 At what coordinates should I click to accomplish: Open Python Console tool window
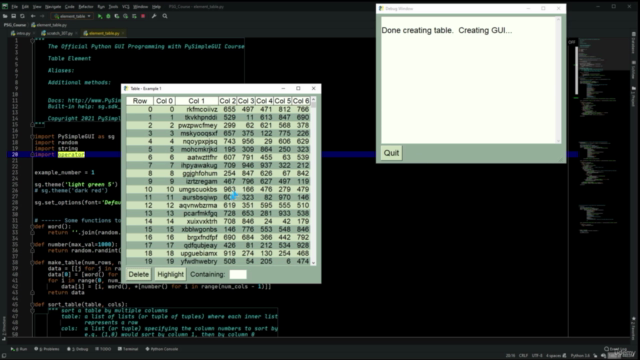[162, 349]
